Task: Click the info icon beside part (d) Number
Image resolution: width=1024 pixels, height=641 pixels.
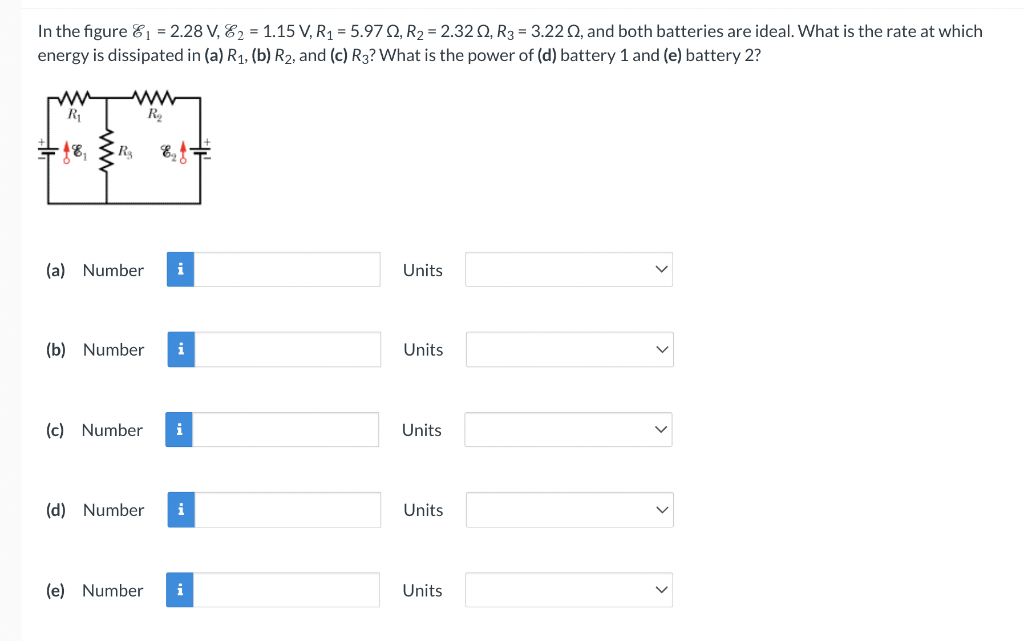Action: pos(180,509)
